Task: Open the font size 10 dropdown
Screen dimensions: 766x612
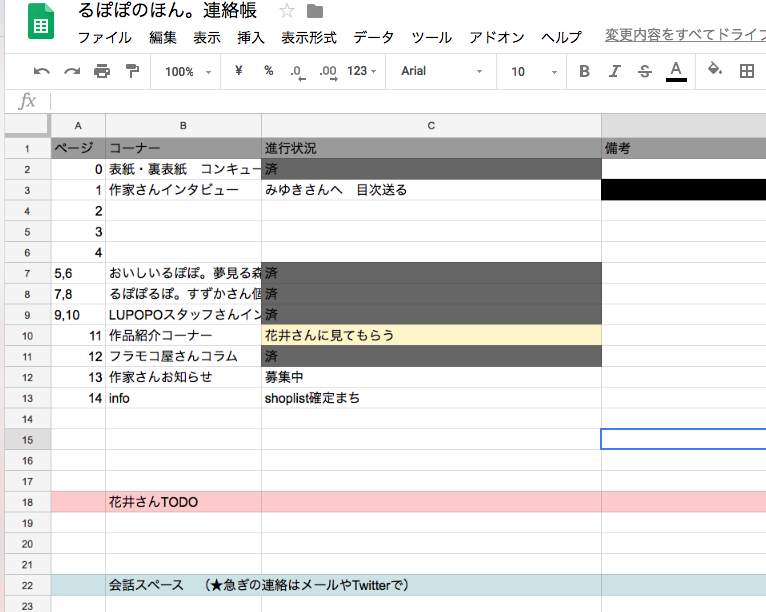Action: 534,72
